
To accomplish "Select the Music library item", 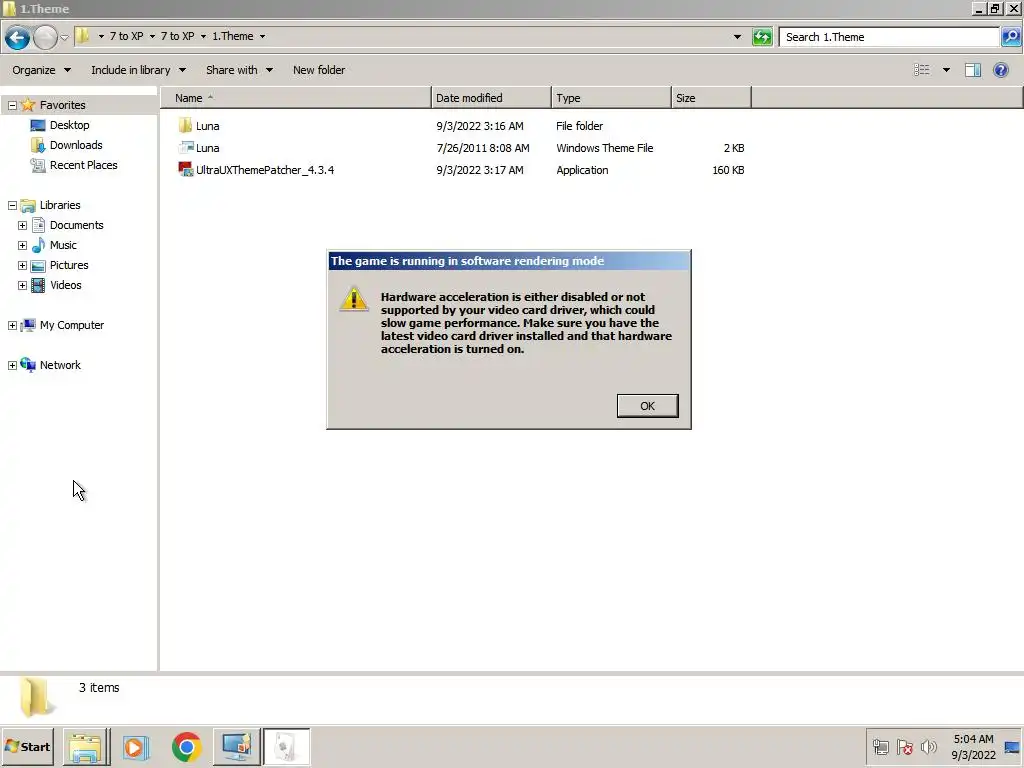I will point(54,246).
